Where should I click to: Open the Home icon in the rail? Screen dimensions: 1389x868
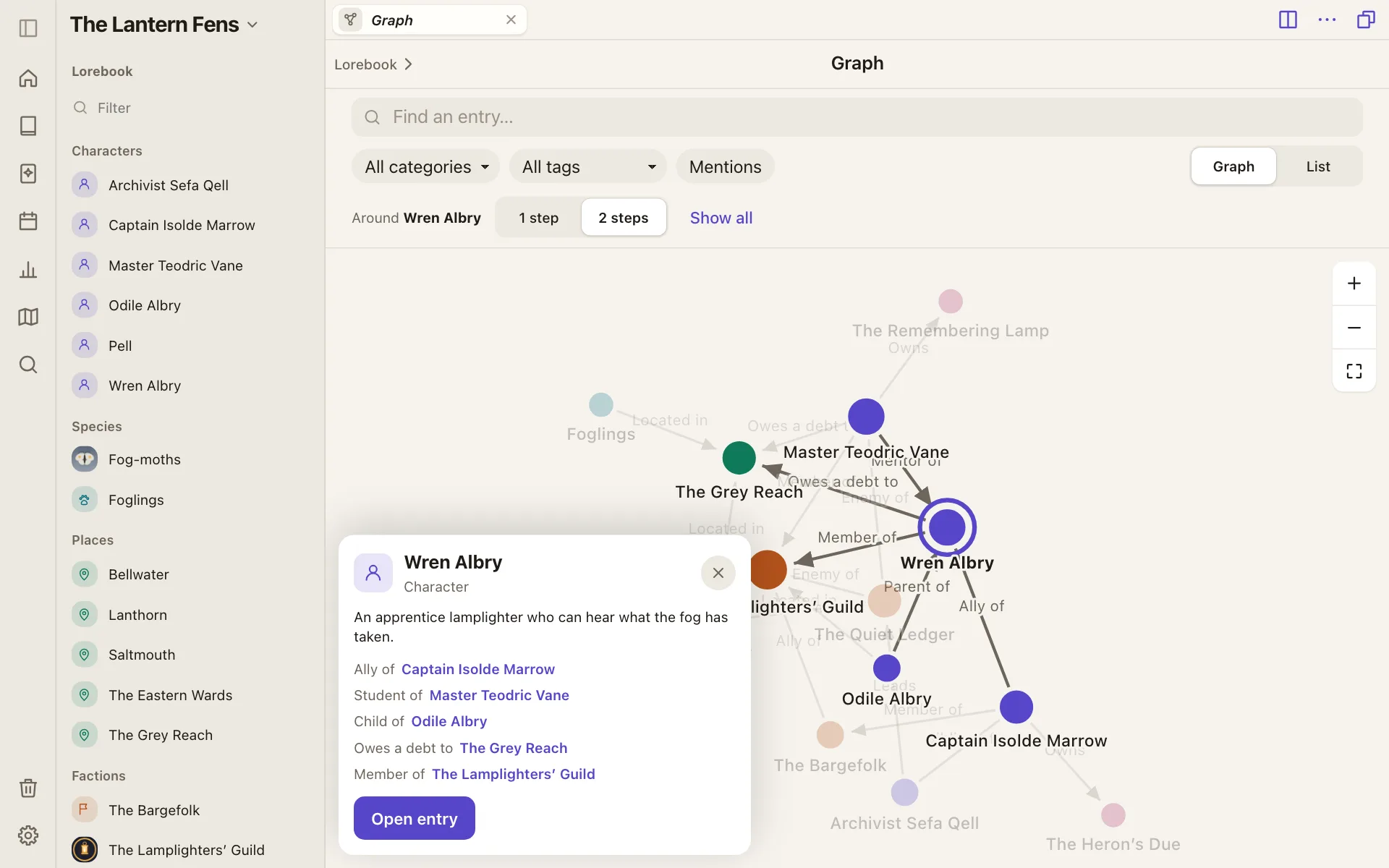[x=28, y=78]
